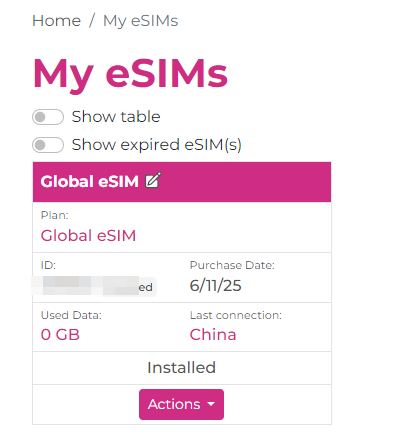Click the edit pencil icon beside Global eSIM
Screen dimensions: 414x446
pyautogui.click(x=153, y=180)
